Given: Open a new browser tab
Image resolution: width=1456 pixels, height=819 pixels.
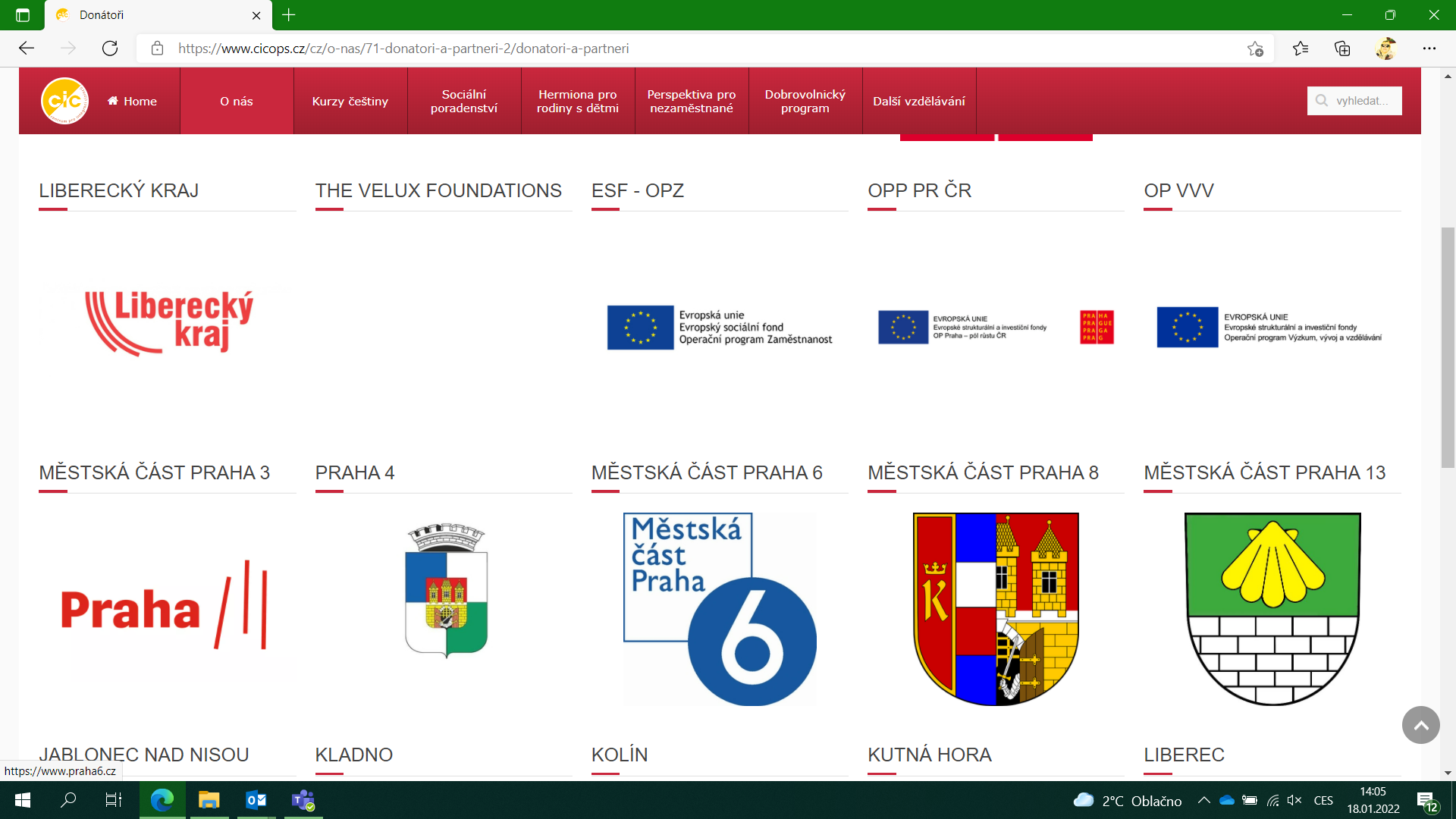Looking at the screenshot, I should pos(289,14).
